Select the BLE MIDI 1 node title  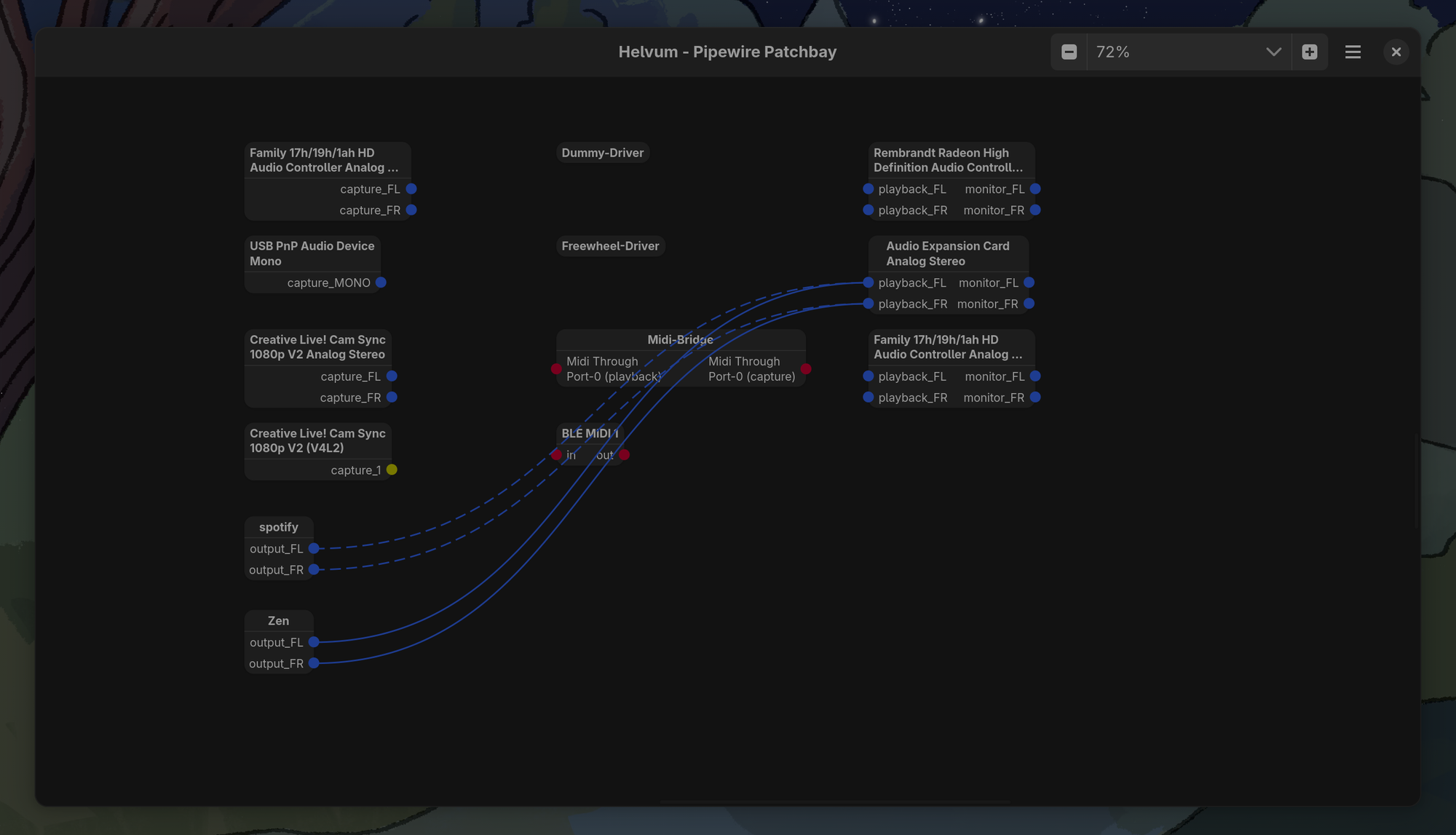[590, 433]
